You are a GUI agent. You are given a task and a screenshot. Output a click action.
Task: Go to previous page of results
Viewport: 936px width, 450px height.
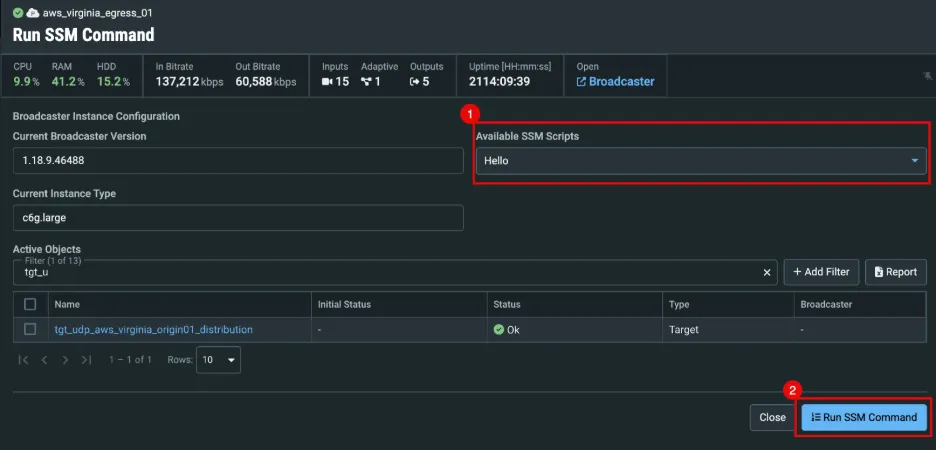[44, 360]
